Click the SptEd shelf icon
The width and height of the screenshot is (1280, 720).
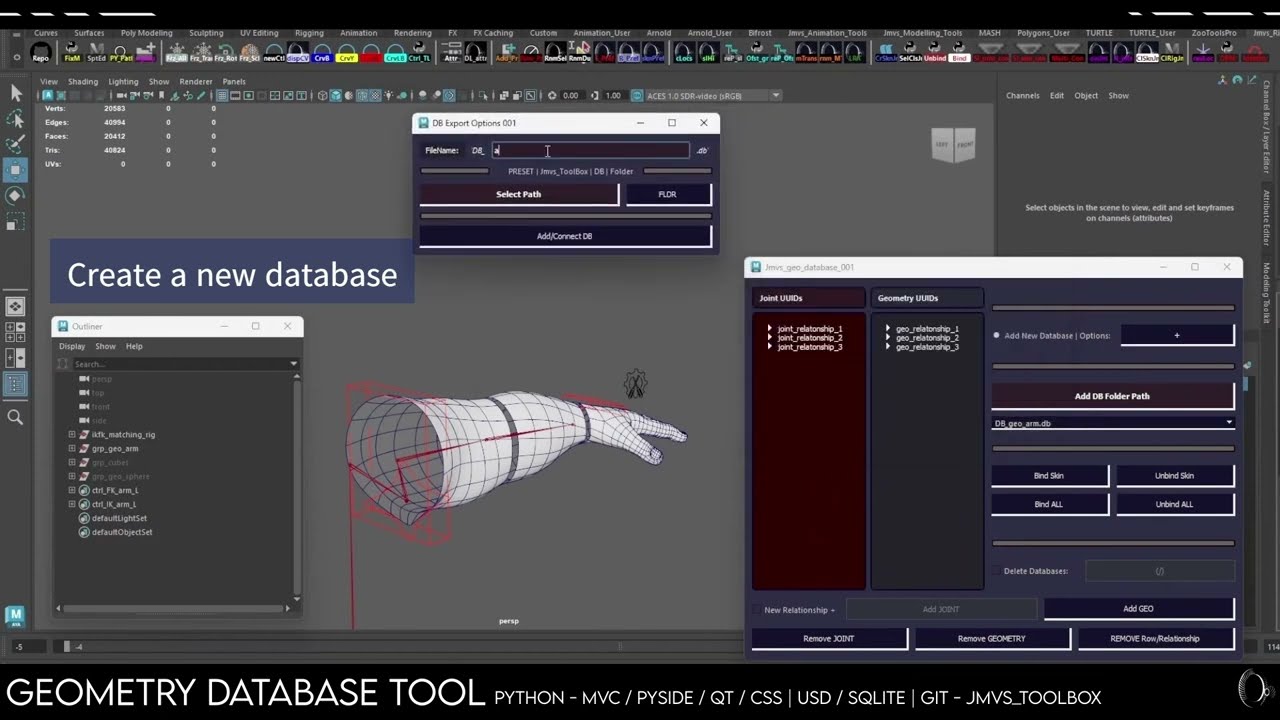(x=96, y=51)
